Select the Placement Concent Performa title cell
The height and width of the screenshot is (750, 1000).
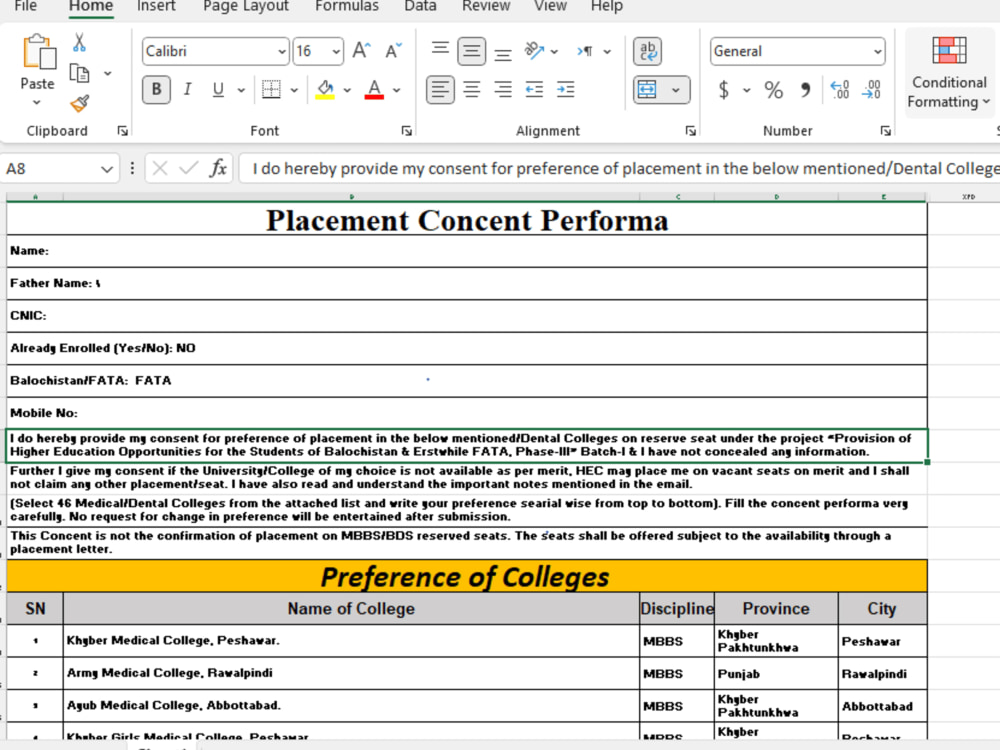[x=467, y=219]
